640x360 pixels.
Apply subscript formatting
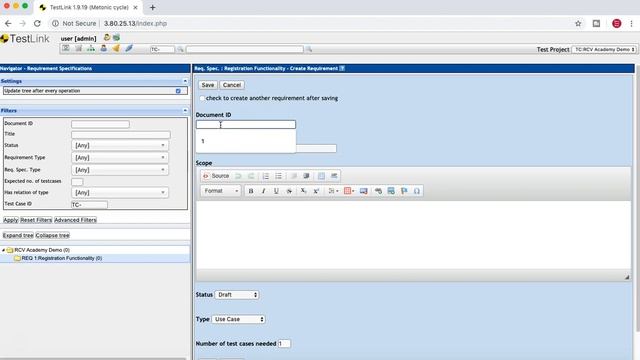[x=303, y=191]
